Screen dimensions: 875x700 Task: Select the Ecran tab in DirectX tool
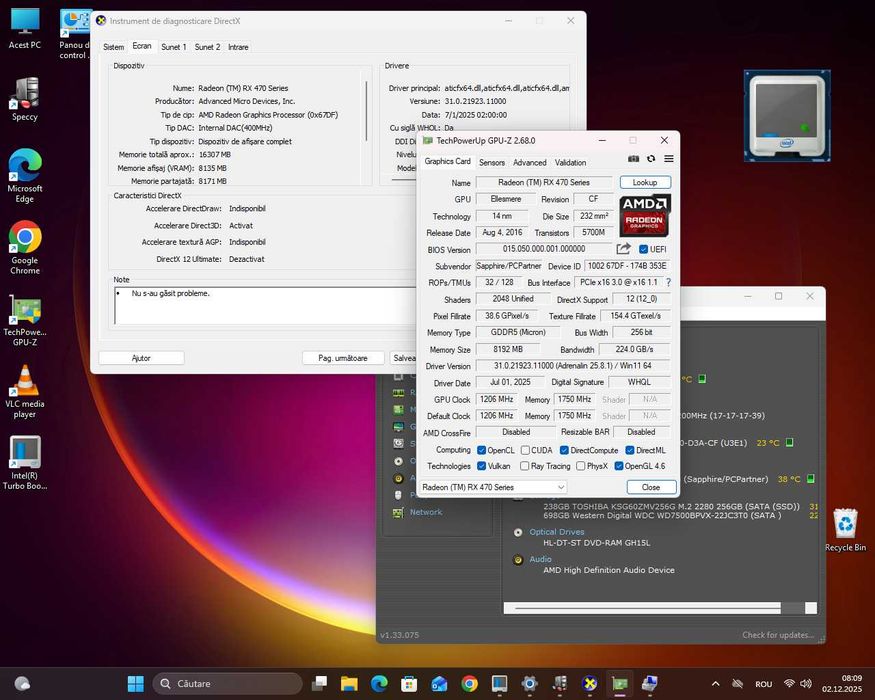pos(142,46)
